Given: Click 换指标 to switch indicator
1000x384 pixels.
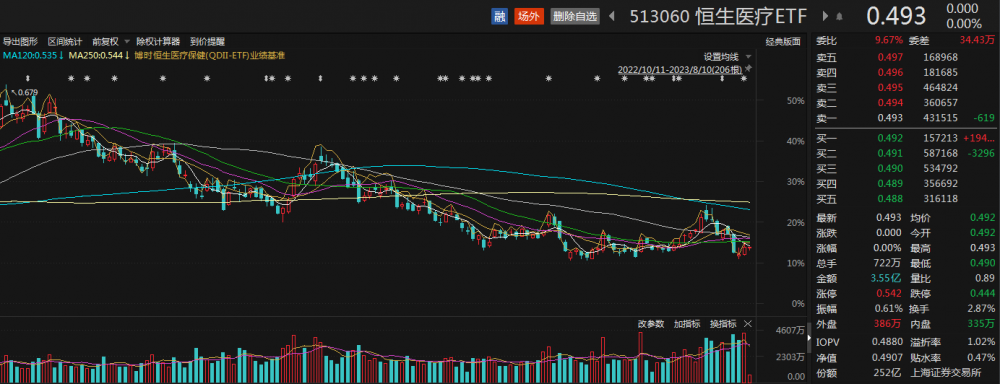Looking at the screenshot, I should pyautogui.click(x=723, y=323).
